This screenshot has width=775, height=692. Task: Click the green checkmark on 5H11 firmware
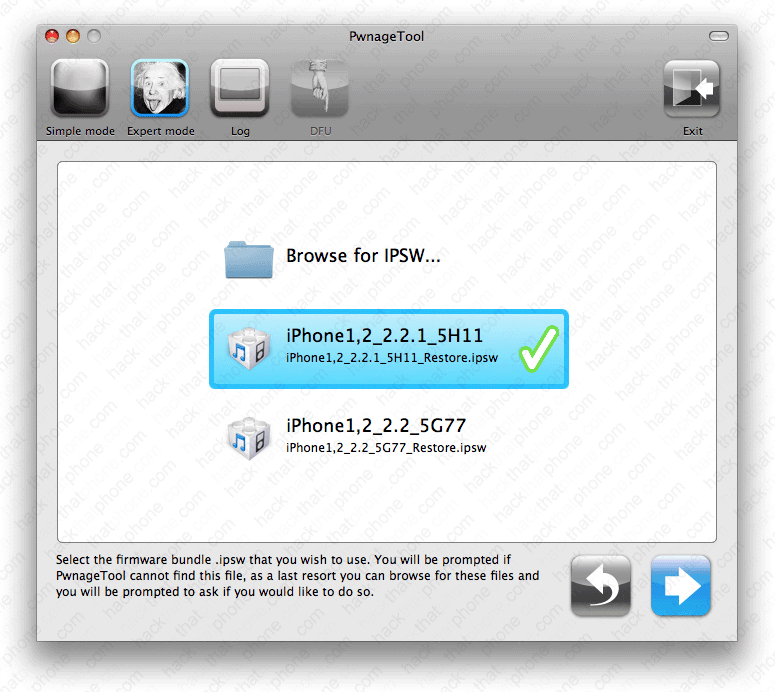(x=539, y=348)
